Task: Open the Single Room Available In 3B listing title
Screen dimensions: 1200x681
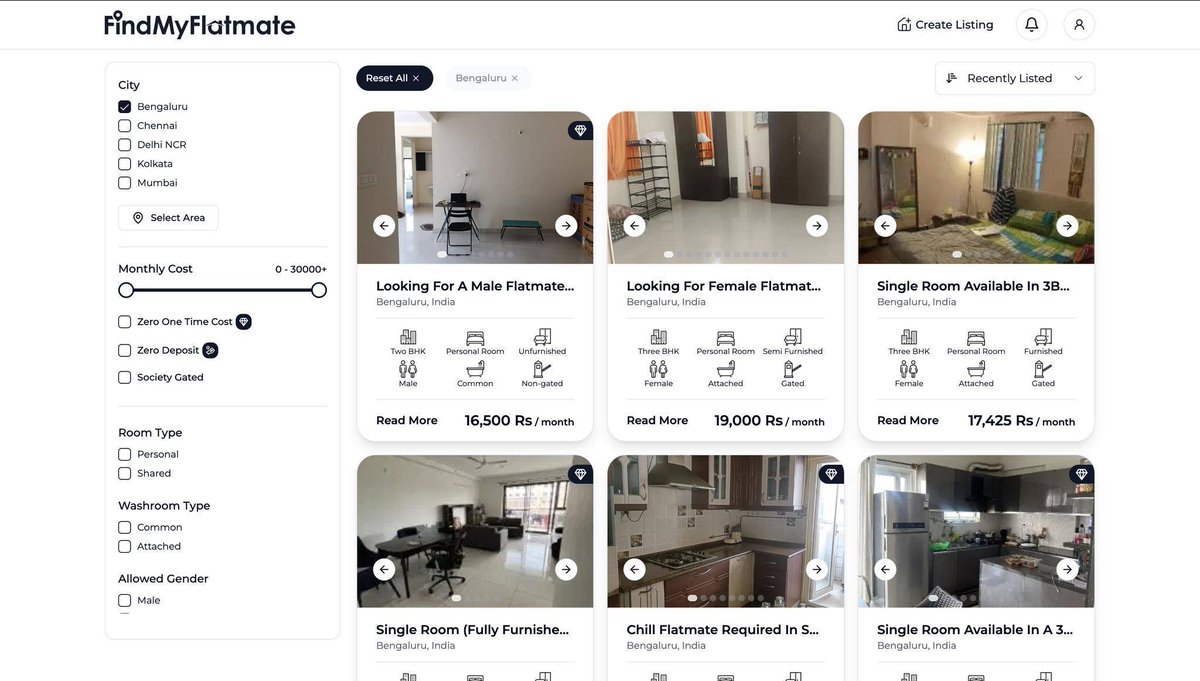Action: point(974,286)
